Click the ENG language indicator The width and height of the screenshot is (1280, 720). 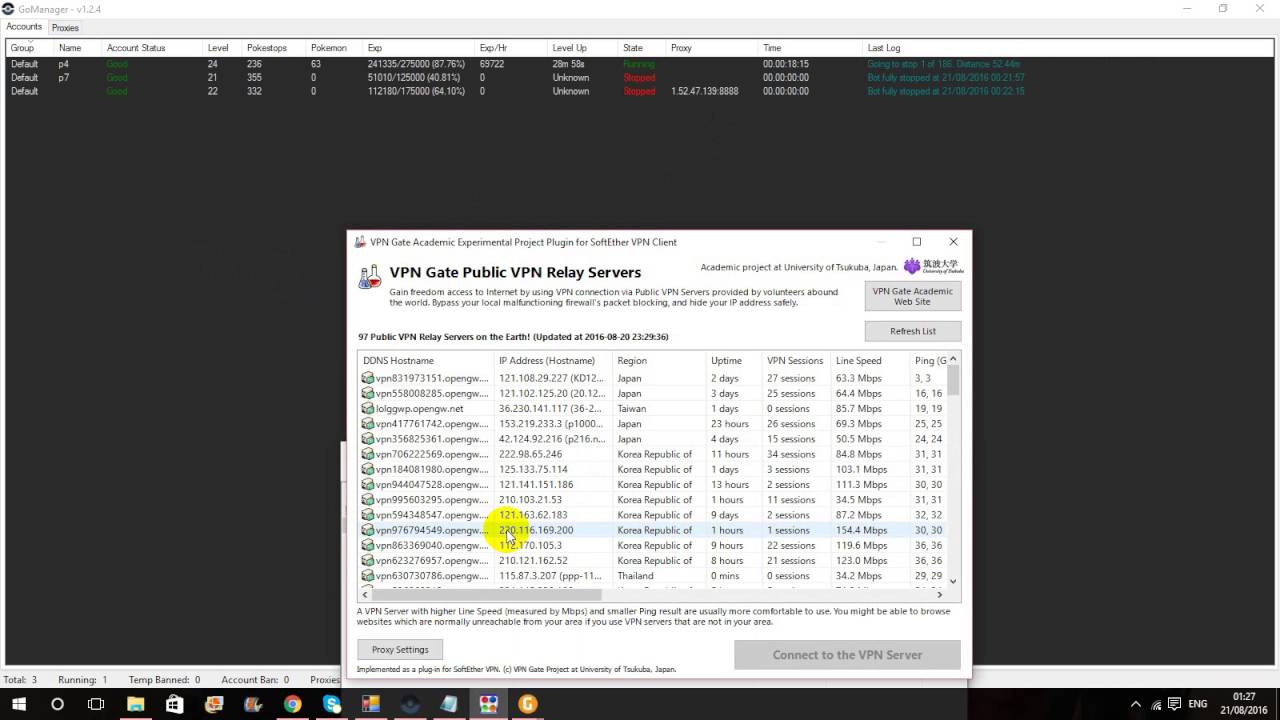coord(1197,704)
